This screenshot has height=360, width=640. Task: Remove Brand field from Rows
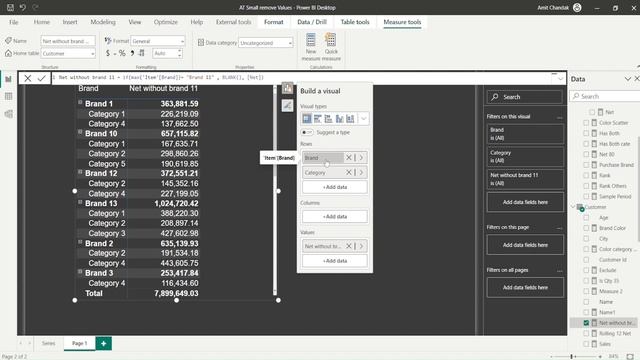pos(349,158)
